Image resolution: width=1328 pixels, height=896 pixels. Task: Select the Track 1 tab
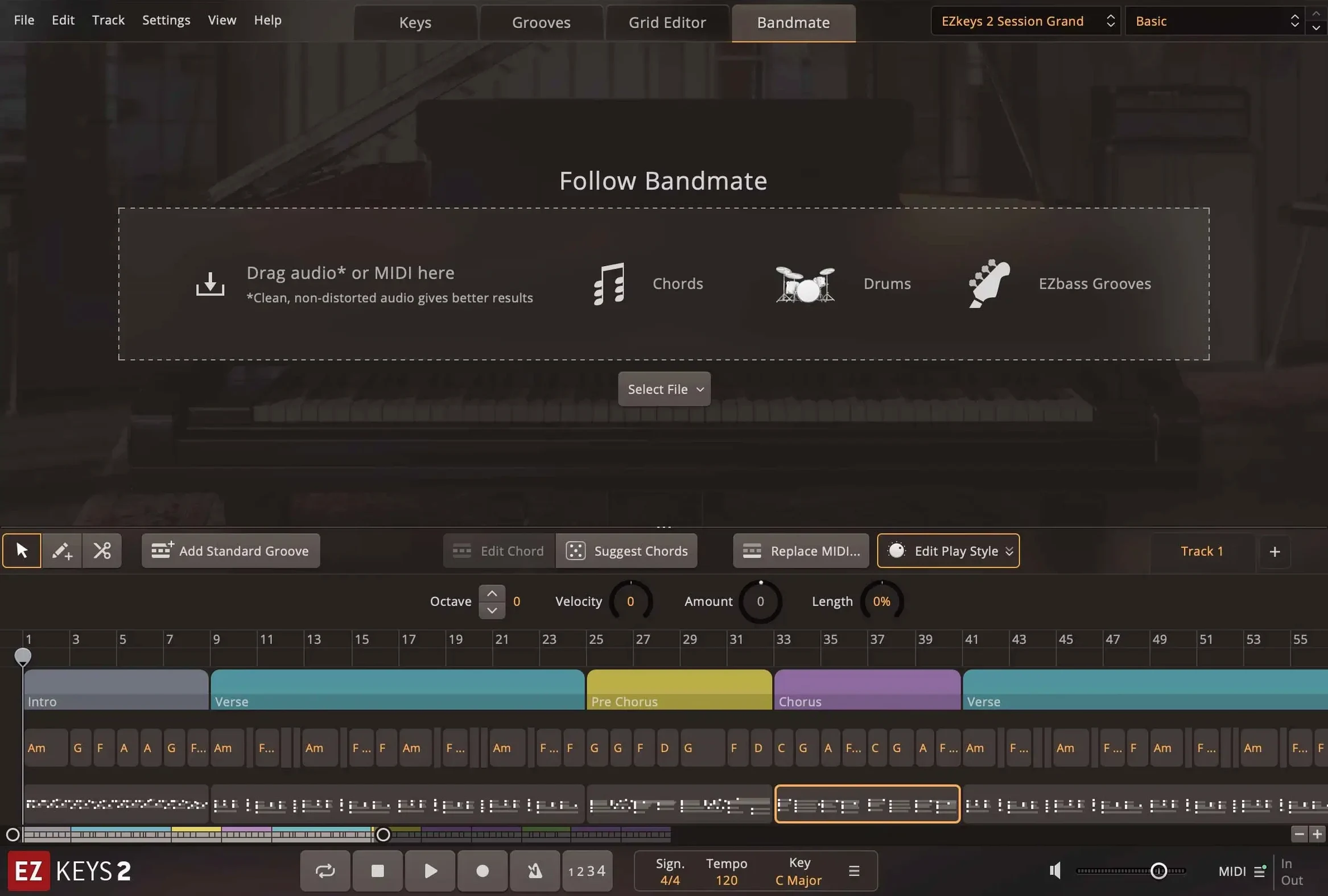[x=1202, y=551]
